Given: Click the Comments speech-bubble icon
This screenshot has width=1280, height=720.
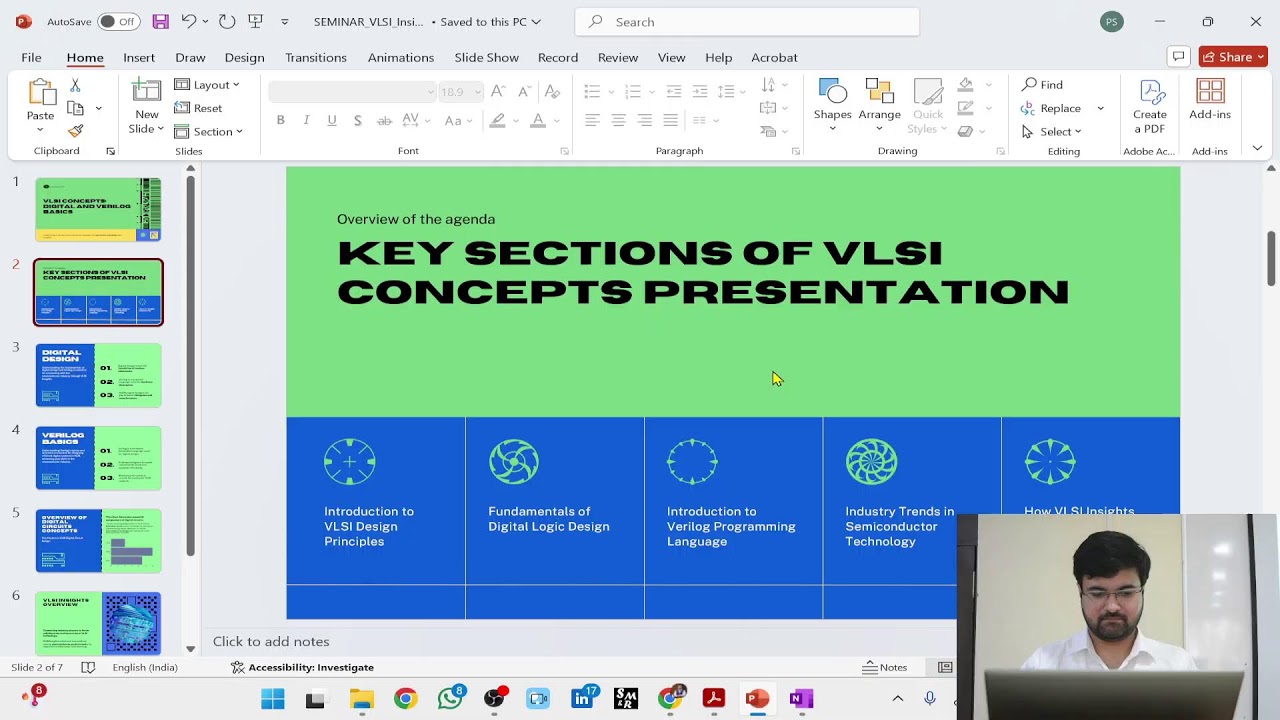Looking at the screenshot, I should point(1178,57).
